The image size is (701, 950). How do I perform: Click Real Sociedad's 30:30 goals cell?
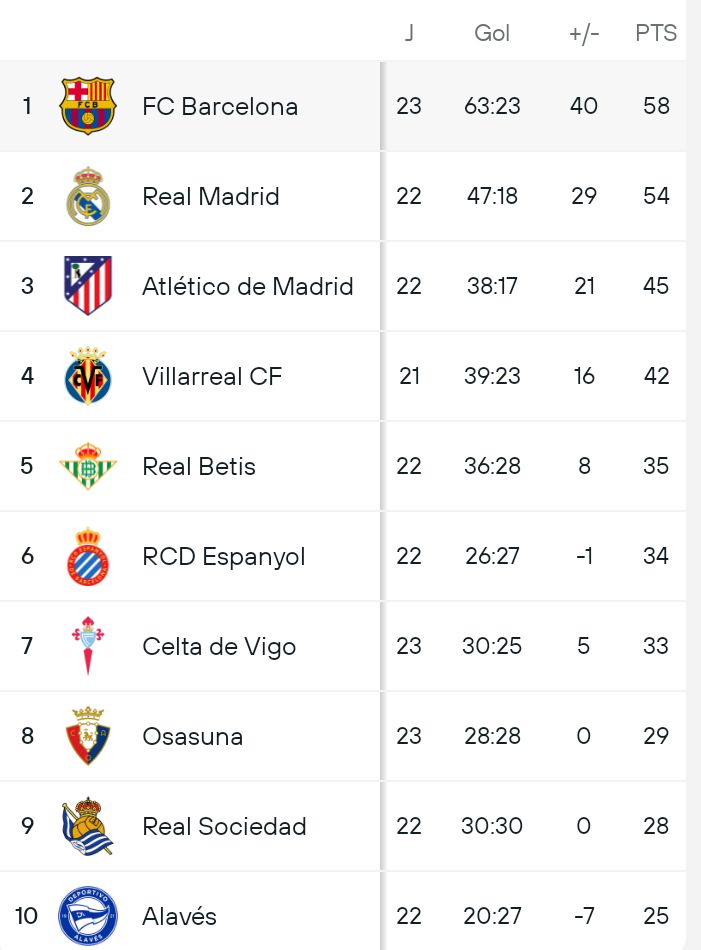pos(492,826)
